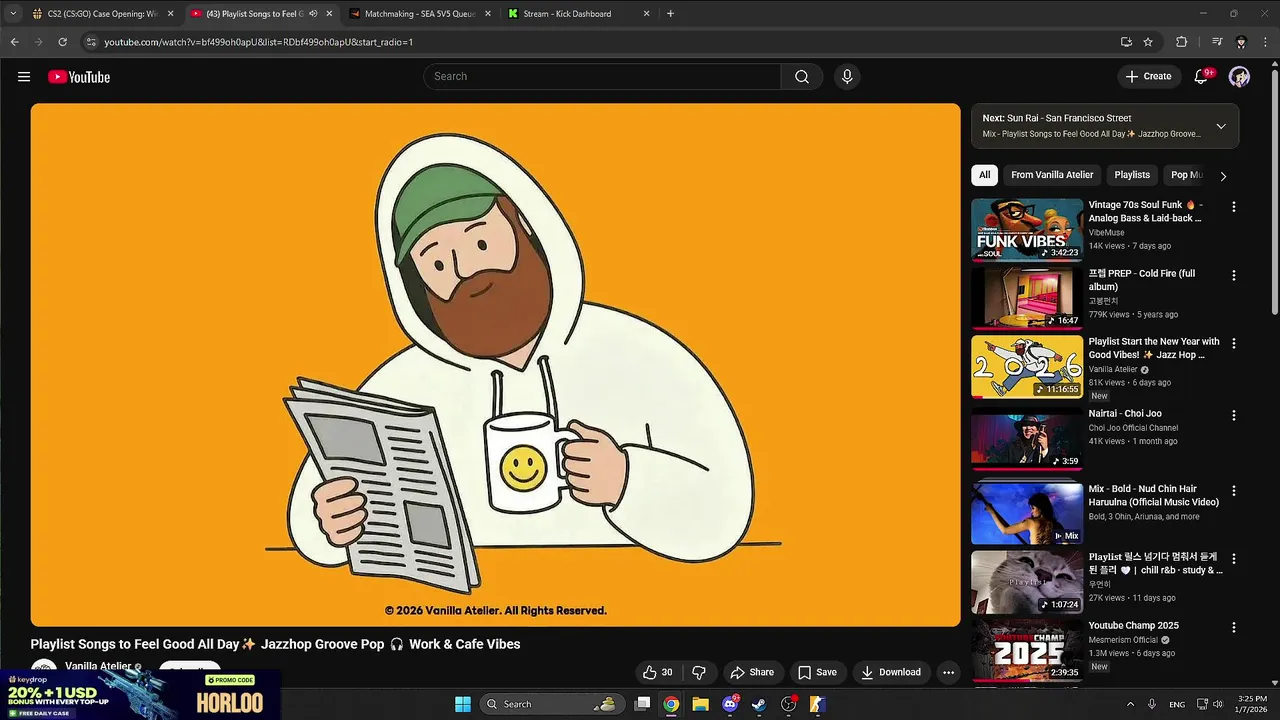Switch to the Stream - Kick Dashboard tab
The image size is (1280, 720).
(x=577, y=14)
